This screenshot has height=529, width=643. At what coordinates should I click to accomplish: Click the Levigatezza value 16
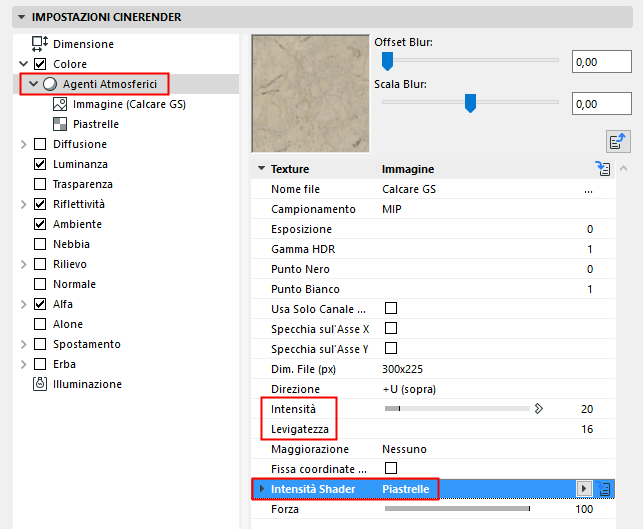point(587,429)
